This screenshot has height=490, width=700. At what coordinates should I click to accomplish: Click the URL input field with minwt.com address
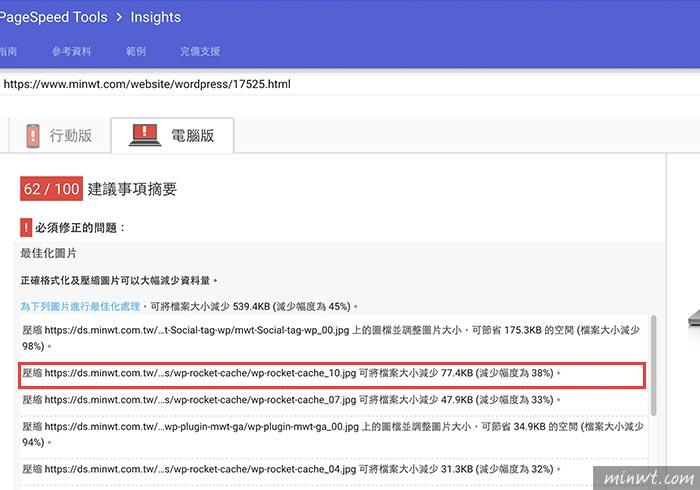(x=350, y=84)
